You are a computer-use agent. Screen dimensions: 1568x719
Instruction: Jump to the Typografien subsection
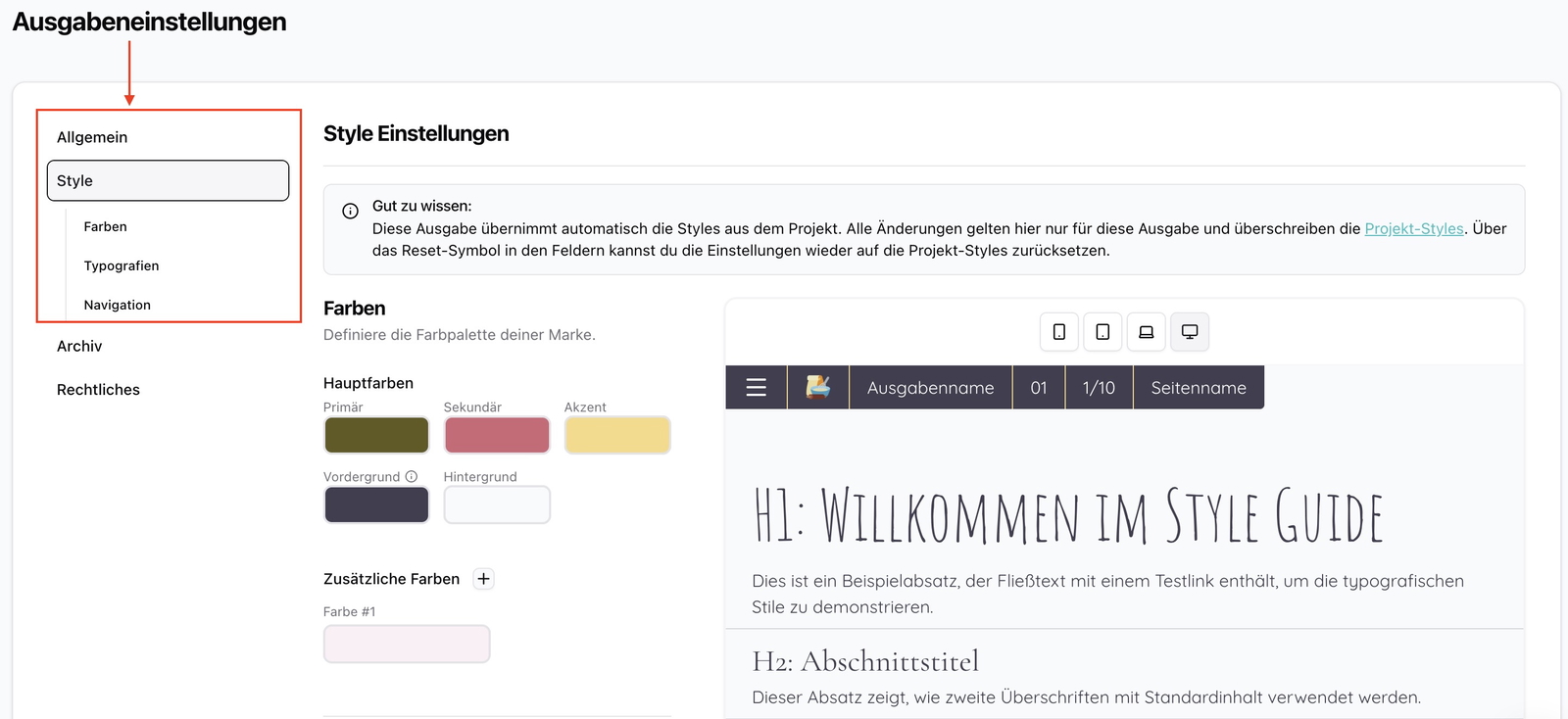click(x=122, y=265)
